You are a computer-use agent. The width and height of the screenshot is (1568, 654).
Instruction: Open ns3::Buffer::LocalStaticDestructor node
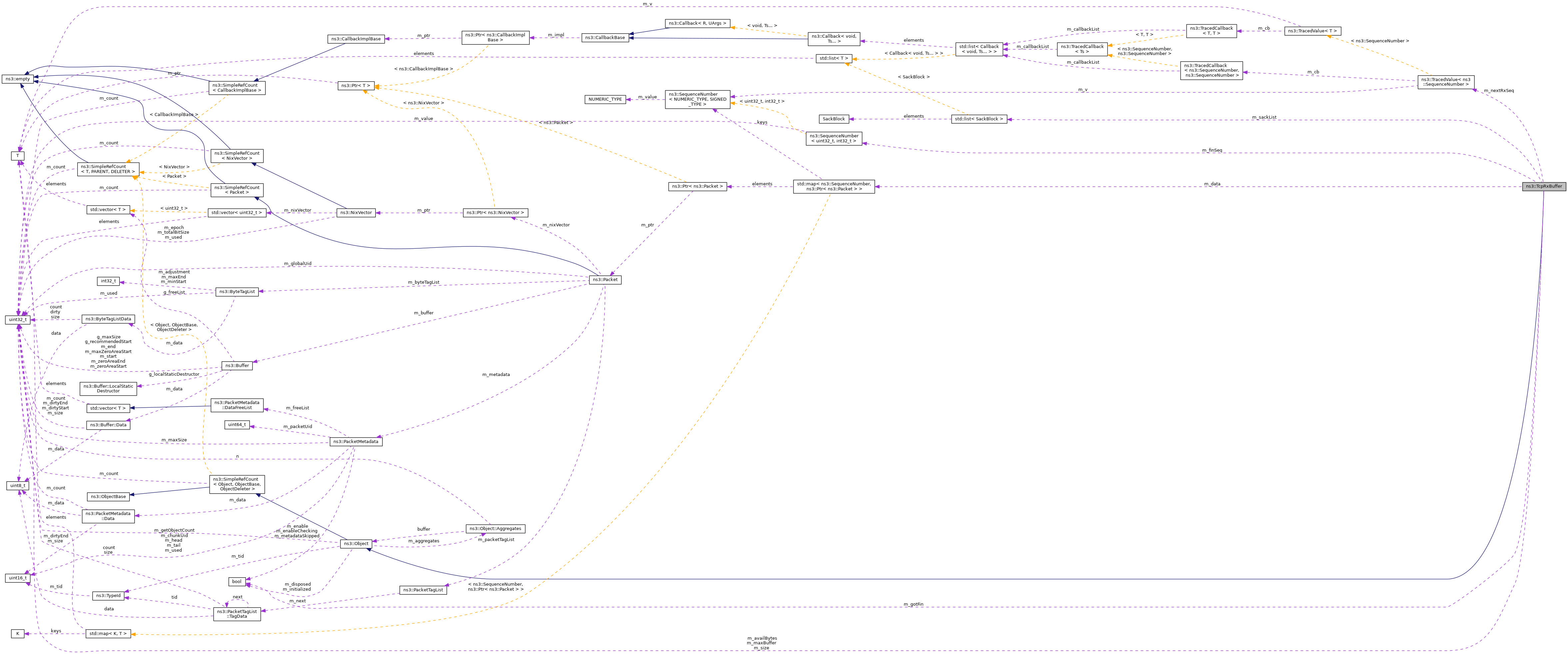(x=108, y=389)
